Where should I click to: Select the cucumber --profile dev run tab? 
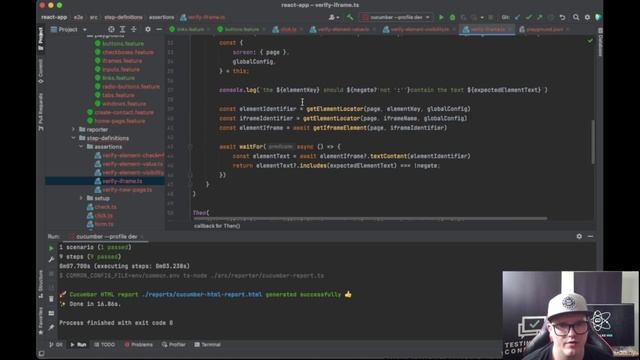[107, 237]
